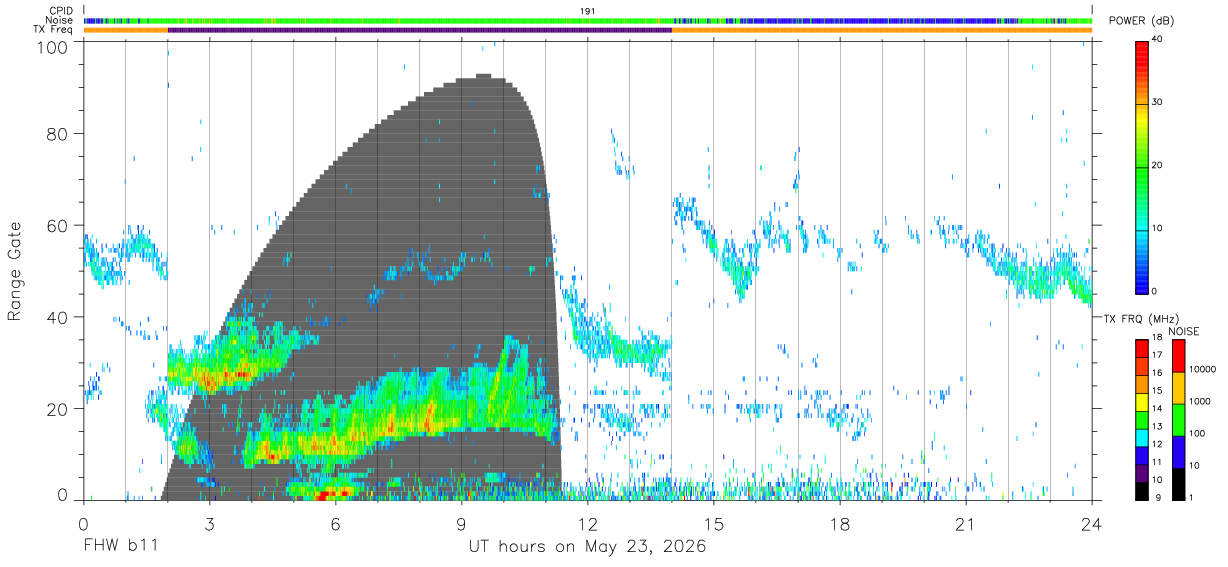Screen dimensions: 1228x567
Task: Click the NOISE color scale bar
Action: tap(1178, 418)
